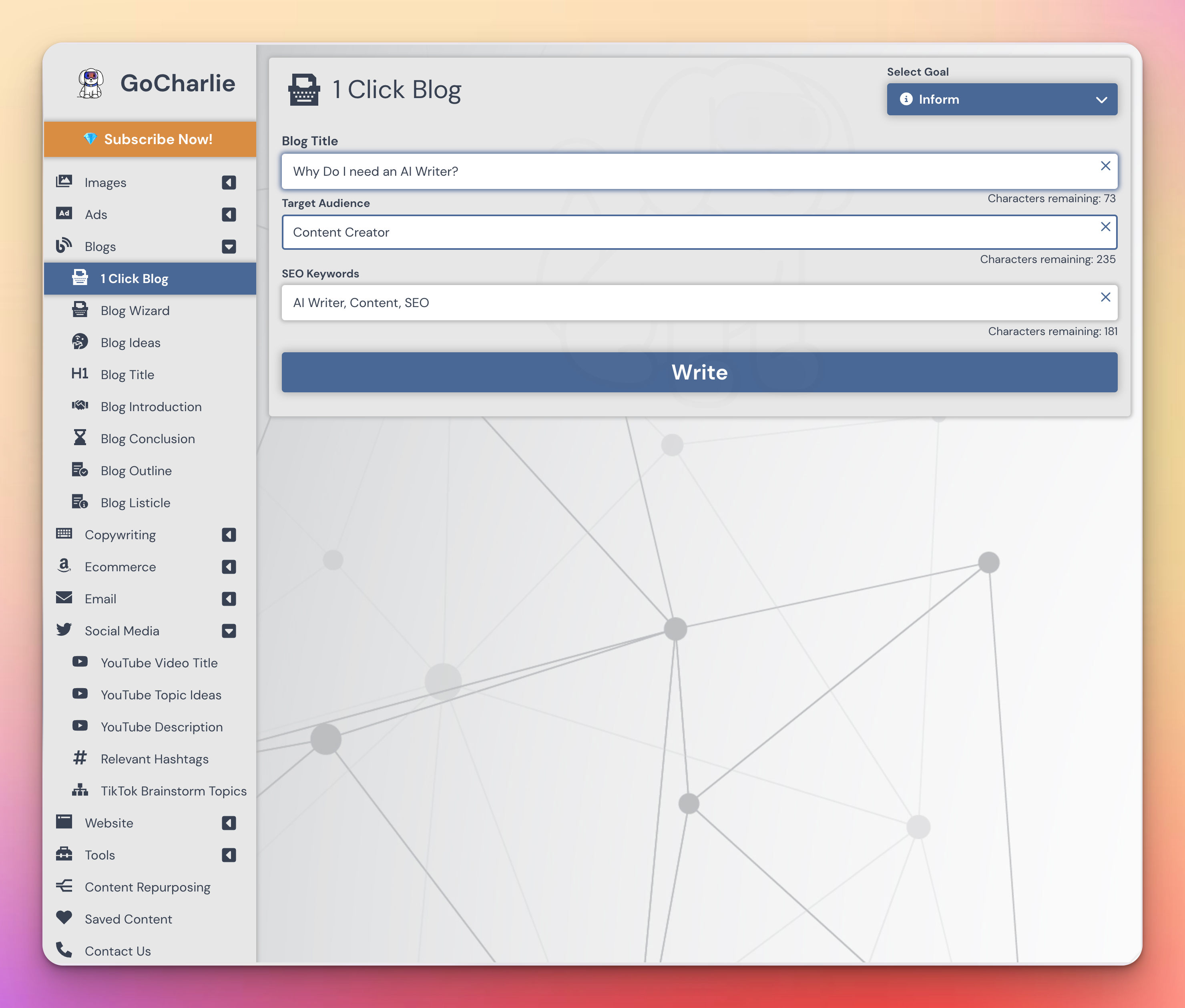Click the Blog Wizard typewriter icon
1185x1008 pixels.
tap(80, 310)
